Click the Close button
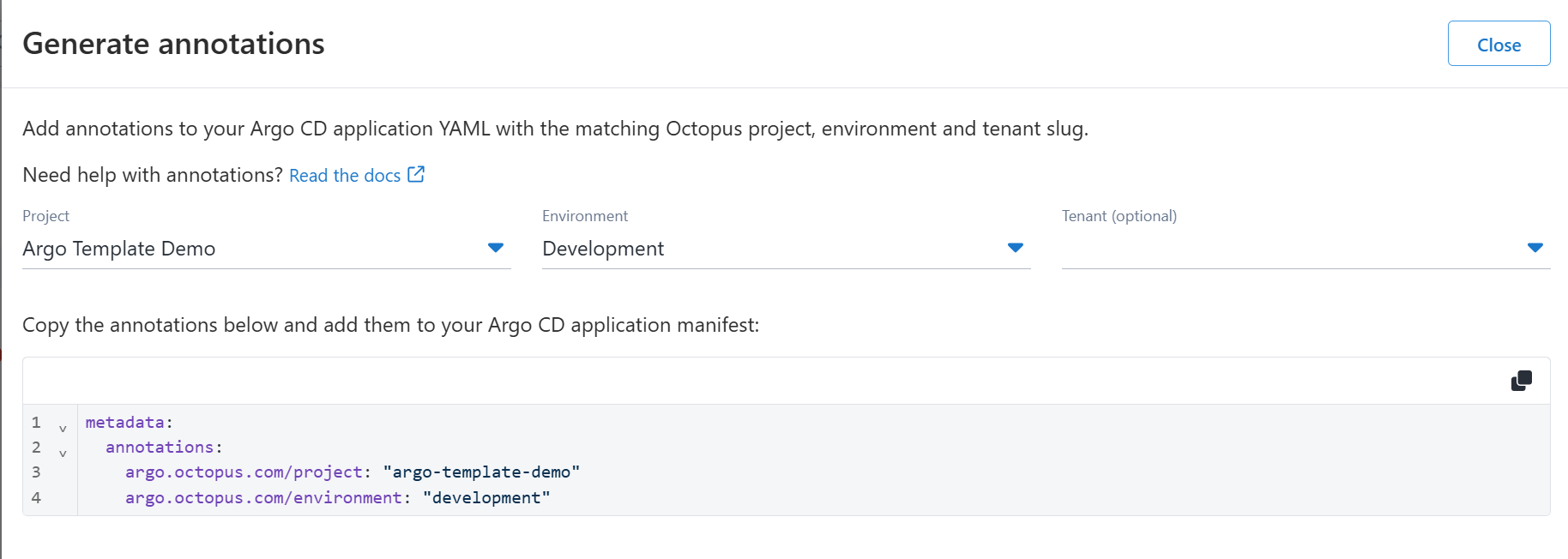Viewport: 1568px width, 559px height. [1499, 44]
